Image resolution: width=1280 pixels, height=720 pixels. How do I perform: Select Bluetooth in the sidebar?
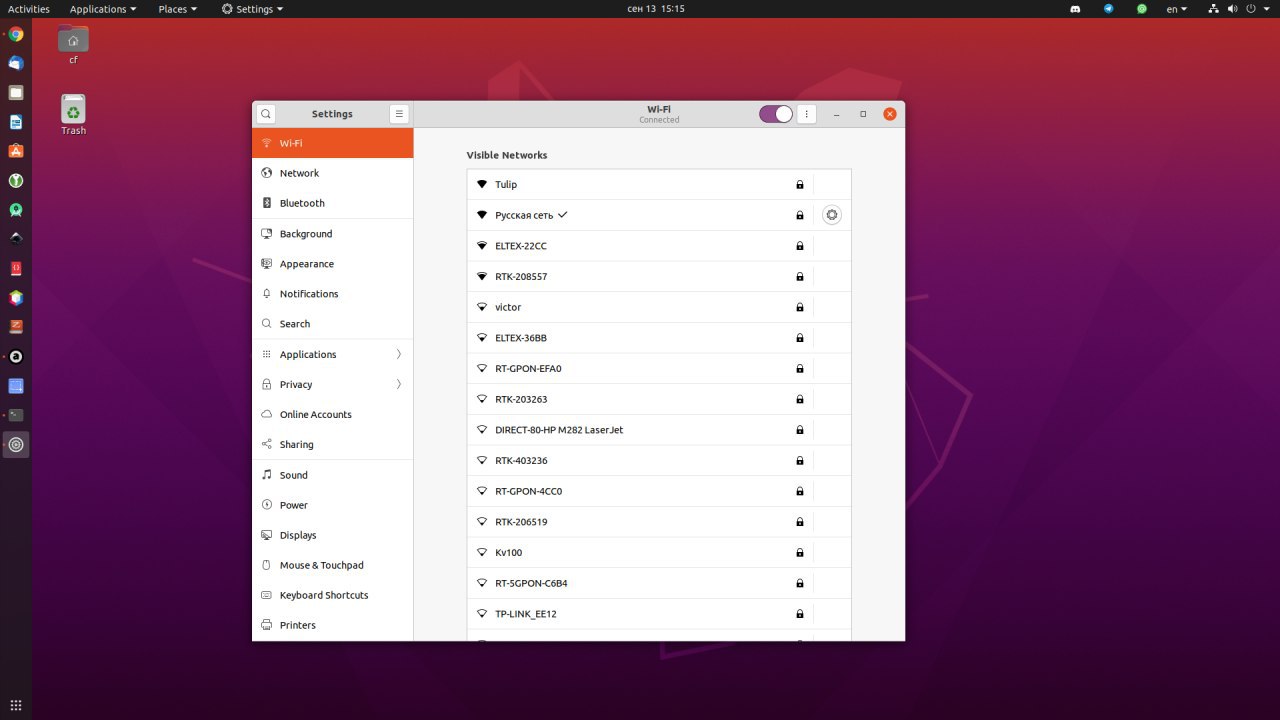(332, 203)
